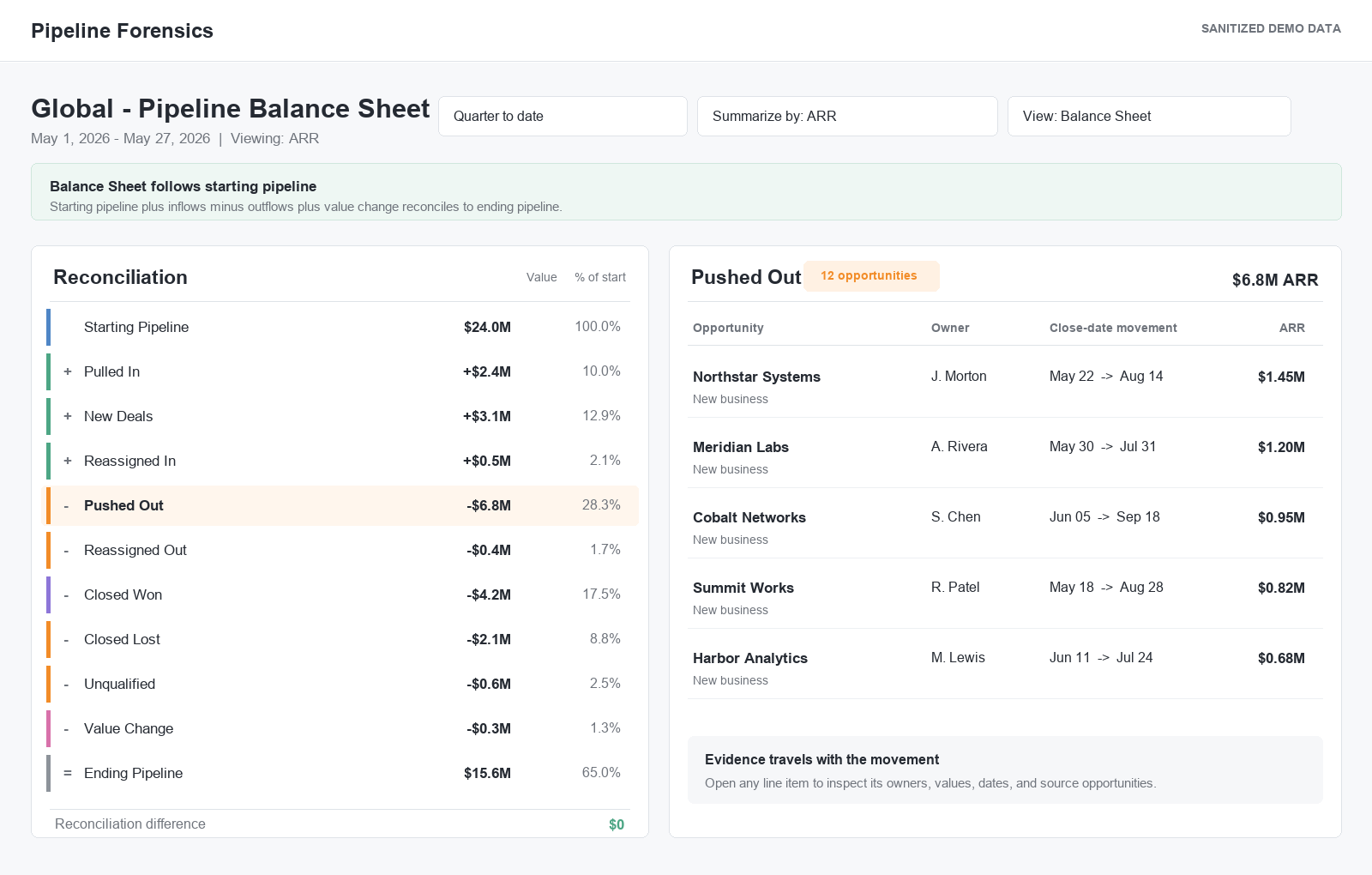Click owner J. Morton

pos(959,376)
